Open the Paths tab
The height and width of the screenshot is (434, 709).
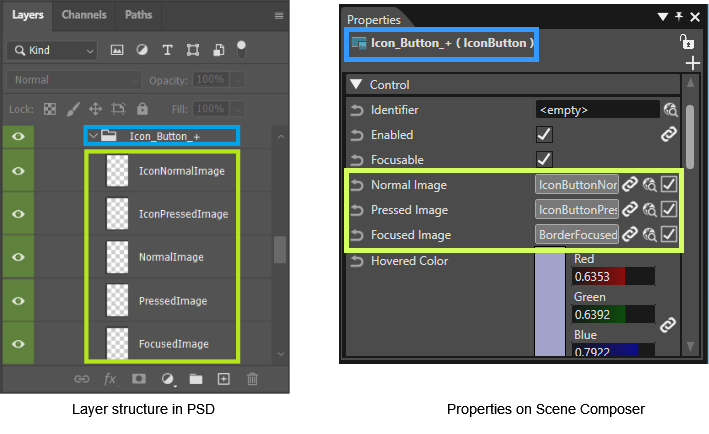(x=138, y=15)
